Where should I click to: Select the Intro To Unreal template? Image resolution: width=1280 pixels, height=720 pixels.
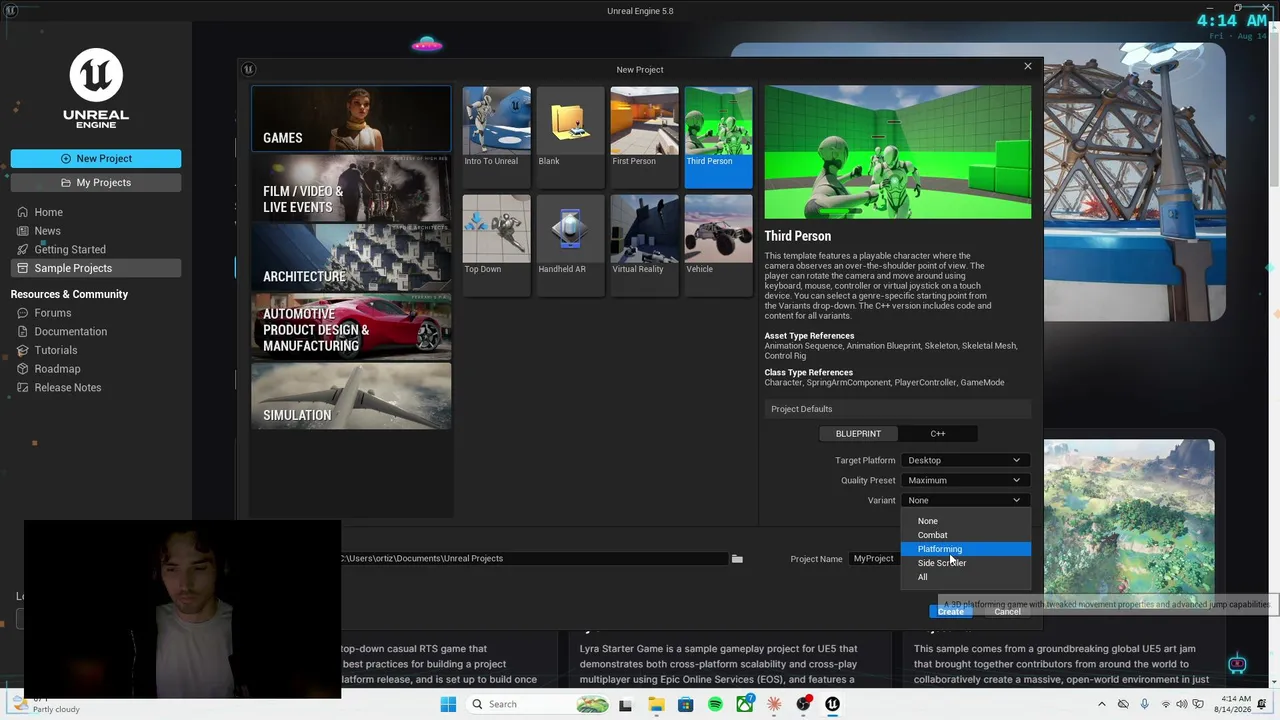tap(497, 137)
